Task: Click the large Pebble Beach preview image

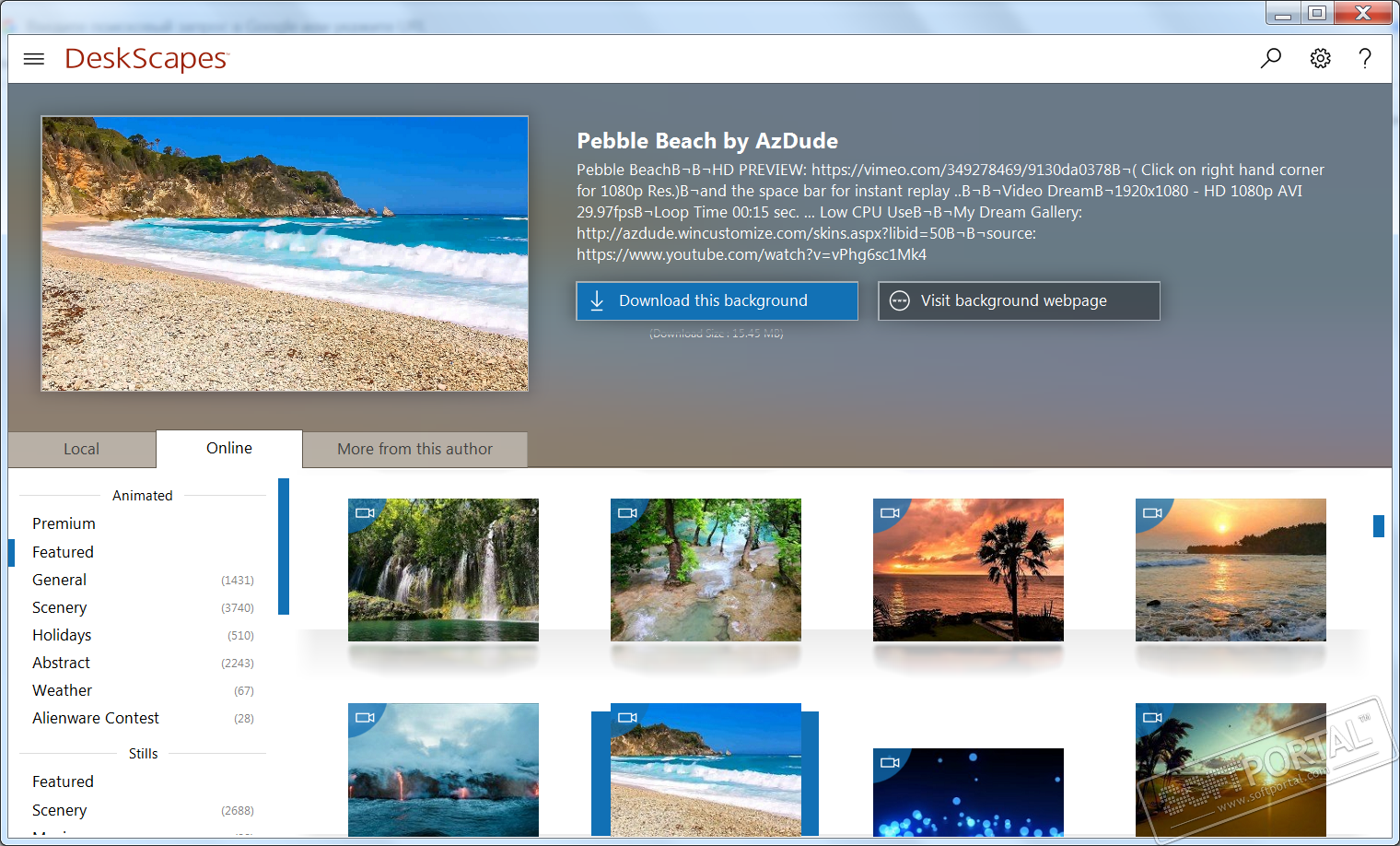Action: (x=285, y=253)
